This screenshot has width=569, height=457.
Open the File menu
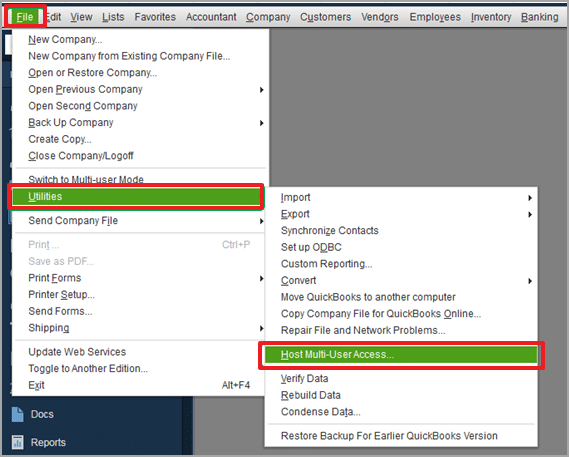[x=25, y=17]
